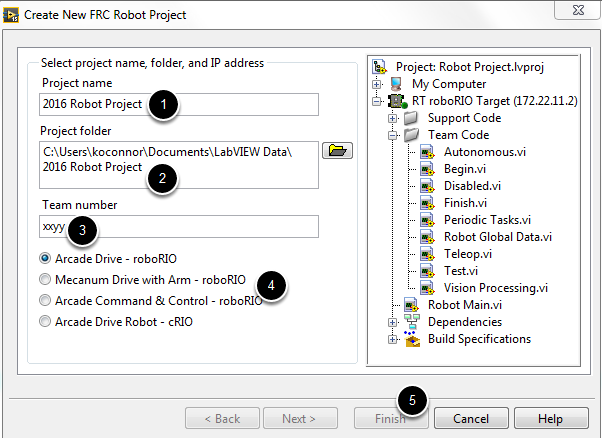The height and width of the screenshot is (438, 602).
Task: Collapse the Team Code folder node
Action: pos(392,135)
